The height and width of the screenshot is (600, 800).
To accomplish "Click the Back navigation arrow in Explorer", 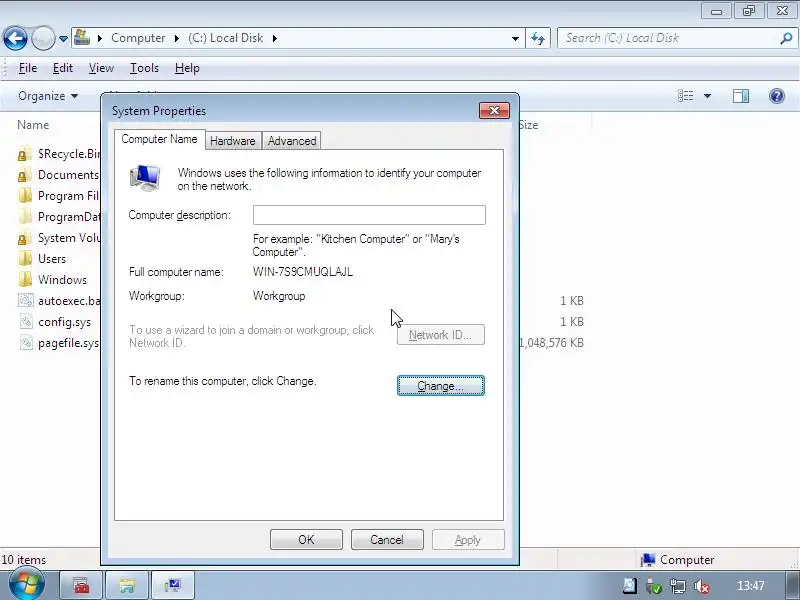I will pos(15,38).
